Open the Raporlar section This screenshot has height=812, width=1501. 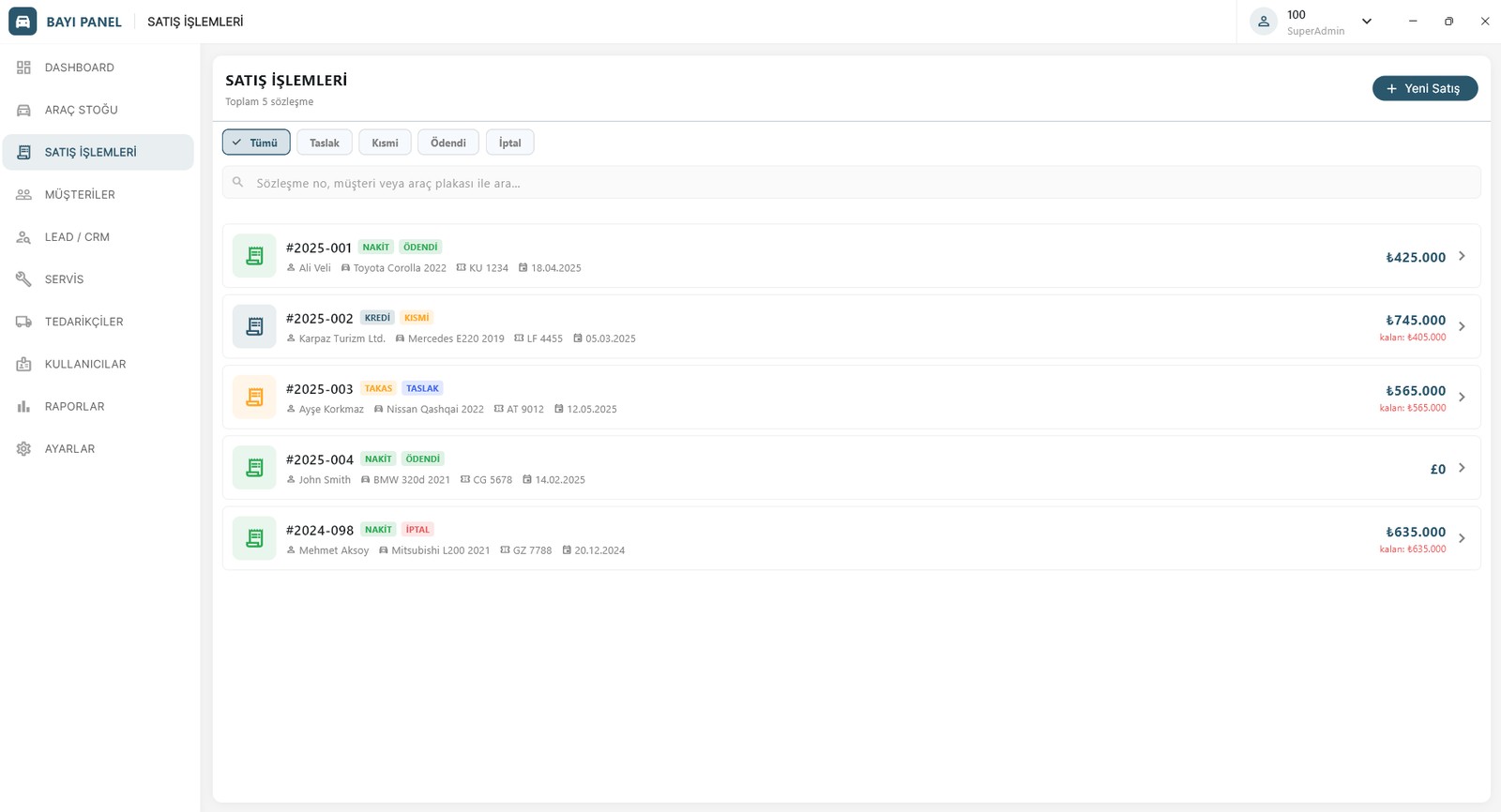pyautogui.click(x=99, y=406)
